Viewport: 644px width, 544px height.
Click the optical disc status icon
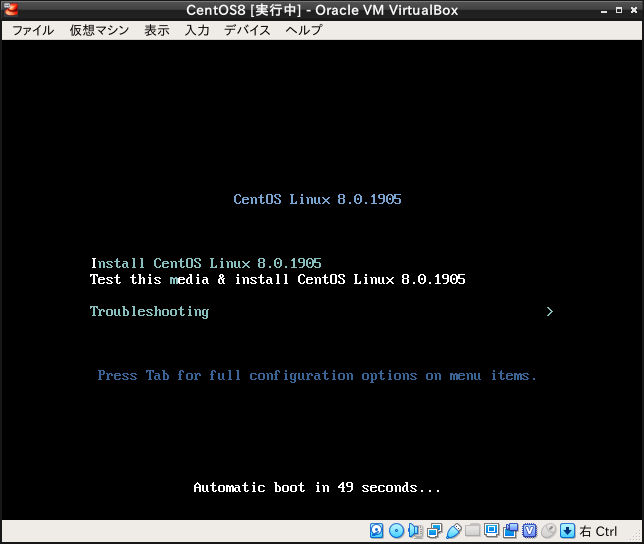tap(396, 531)
